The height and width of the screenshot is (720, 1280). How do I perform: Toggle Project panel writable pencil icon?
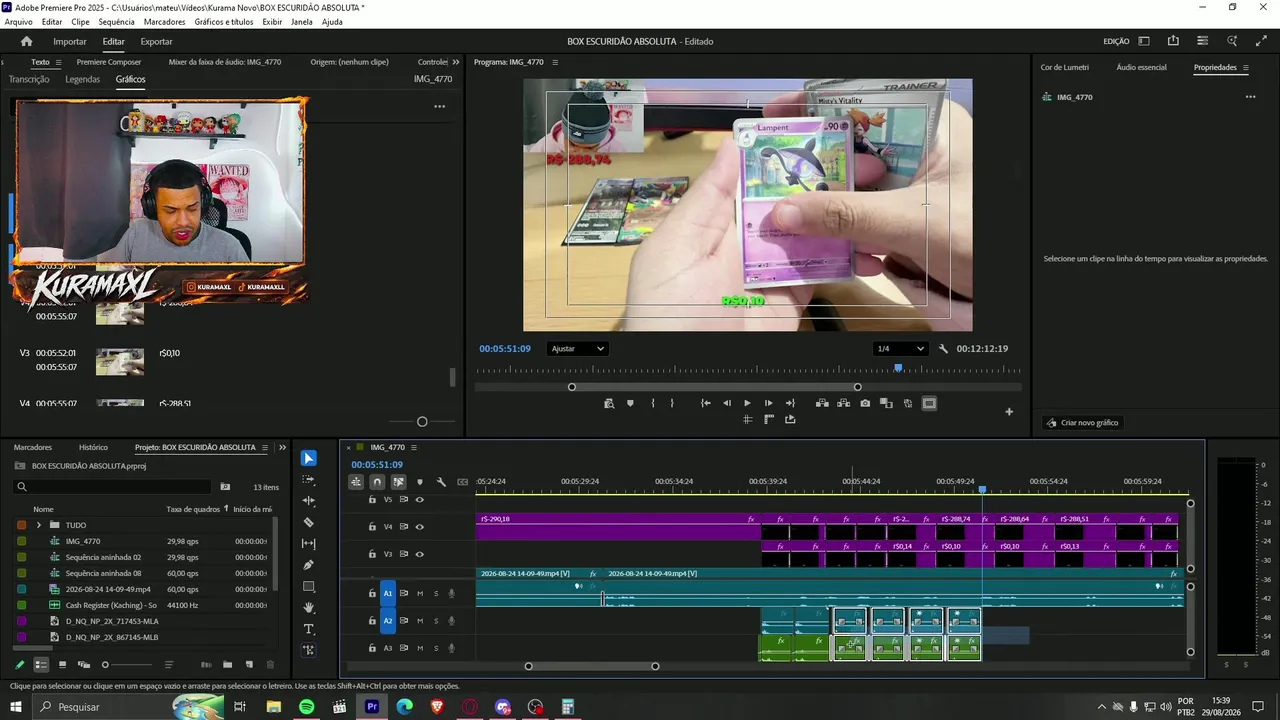[x=20, y=664]
